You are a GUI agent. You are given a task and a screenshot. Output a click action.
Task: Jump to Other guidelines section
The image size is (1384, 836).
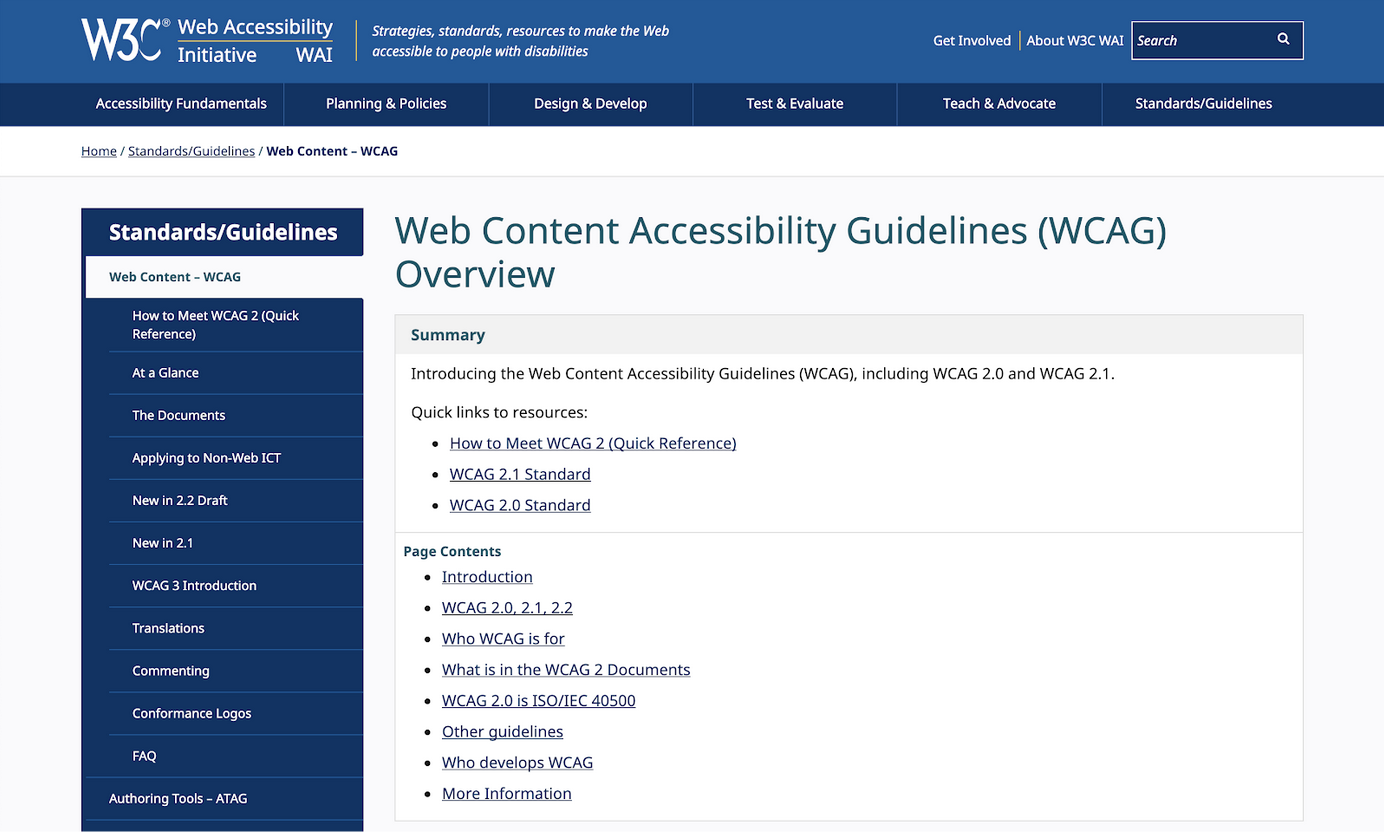click(502, 732)
